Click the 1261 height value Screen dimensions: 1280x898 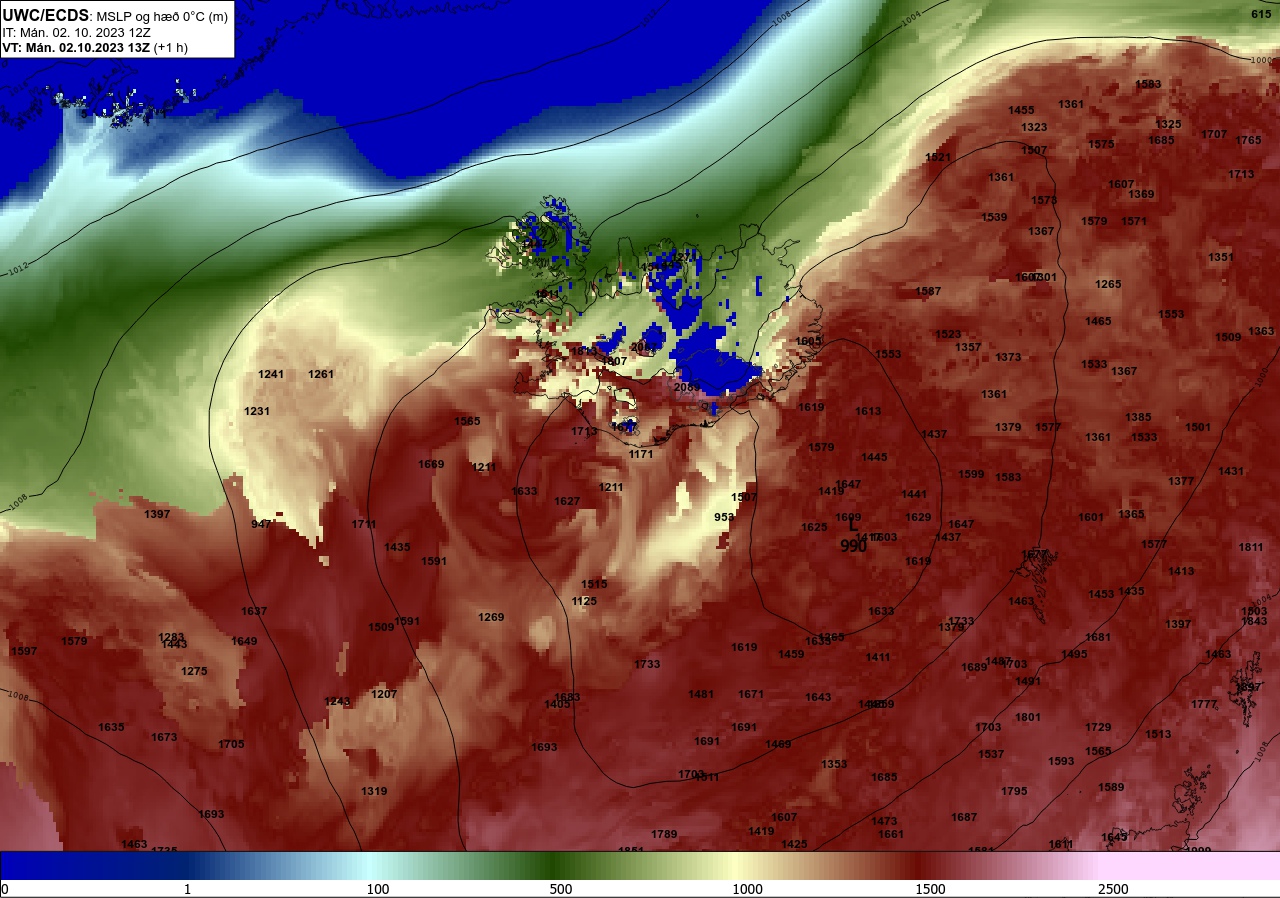pyautogui.click(x=321, y=374)
